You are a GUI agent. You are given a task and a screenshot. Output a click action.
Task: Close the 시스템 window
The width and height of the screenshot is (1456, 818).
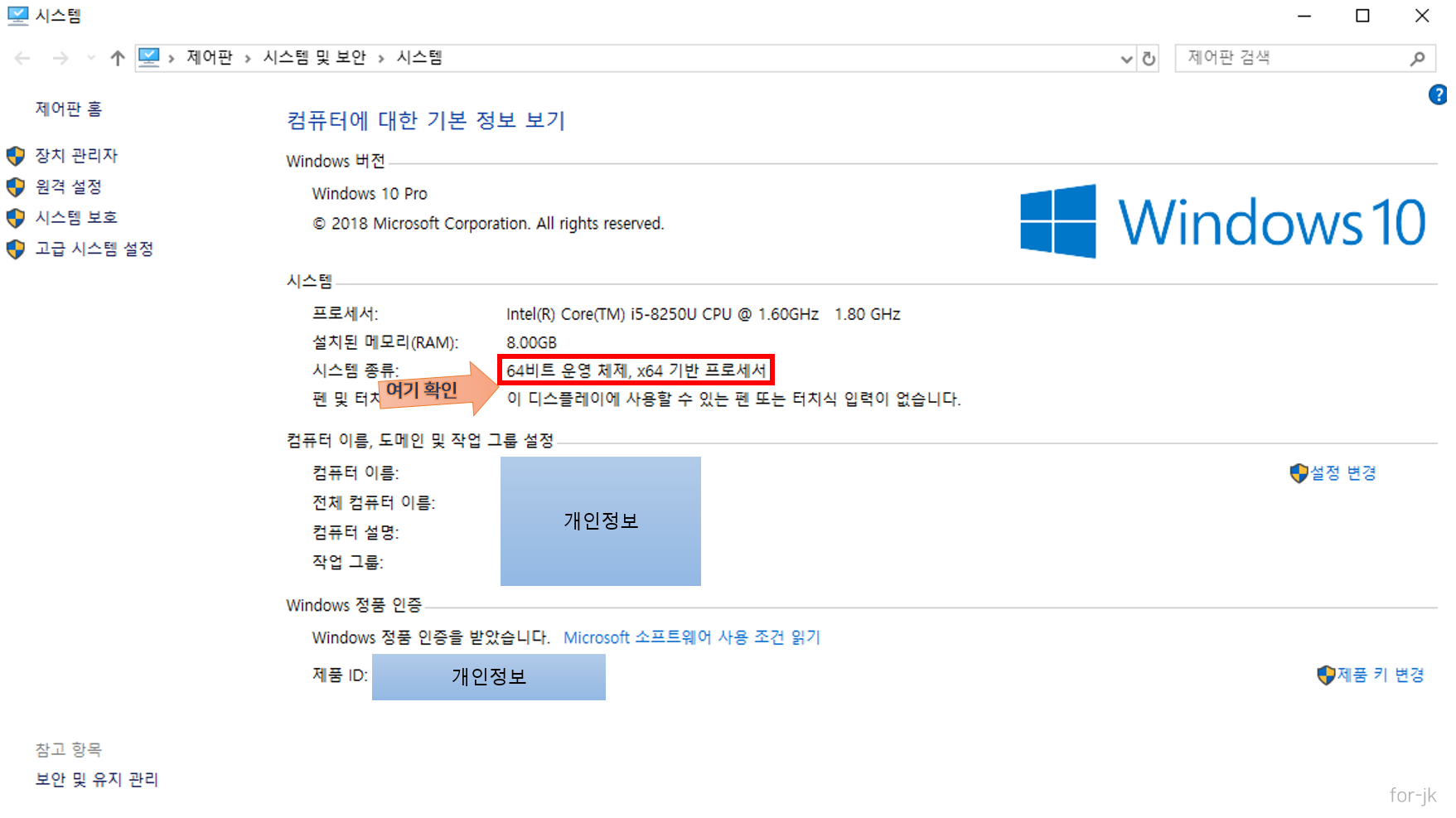tap(1422, 16)
